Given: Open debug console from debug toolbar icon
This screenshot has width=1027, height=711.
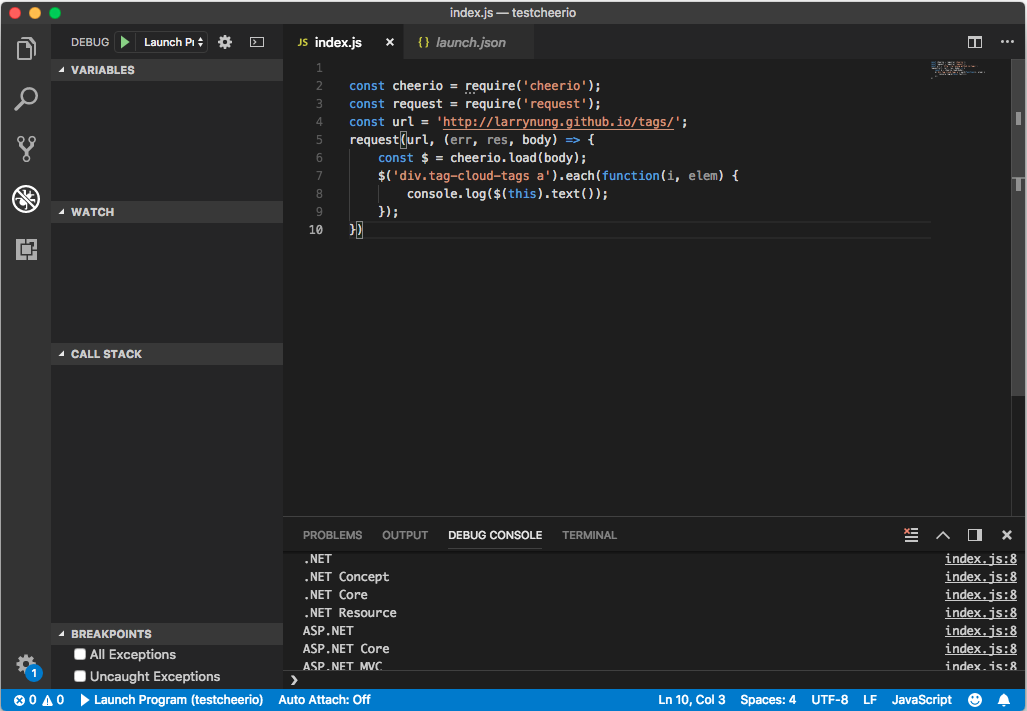Looking at the screenshot, I should (x=257, y=42).
